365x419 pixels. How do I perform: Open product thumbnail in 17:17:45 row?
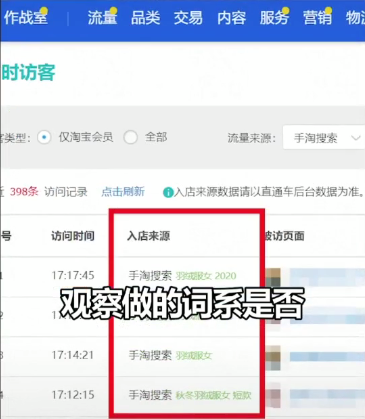273,278
